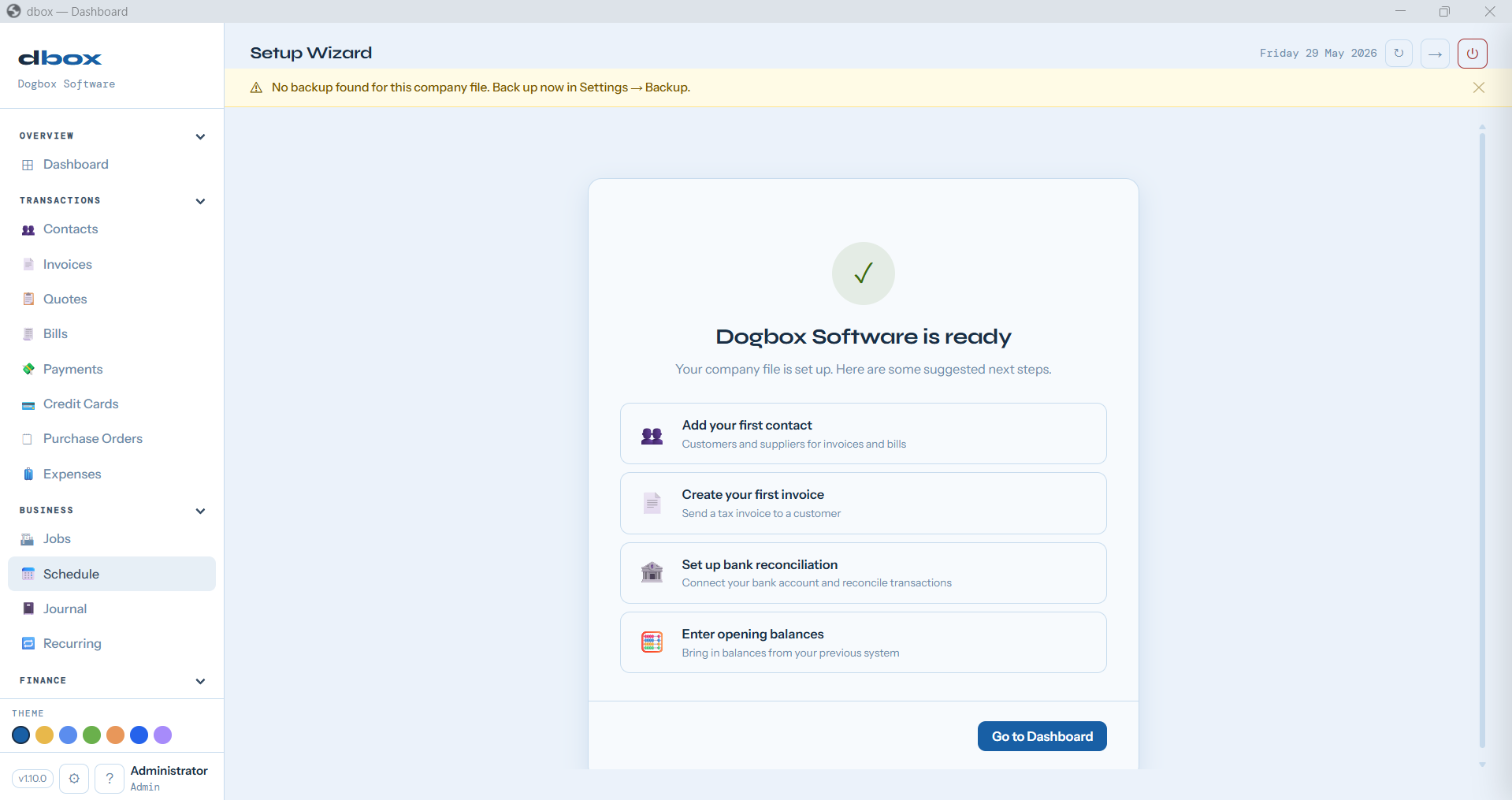Click the Expenses icon in sidebar
1512x800 pixels.
pos(28,474)
